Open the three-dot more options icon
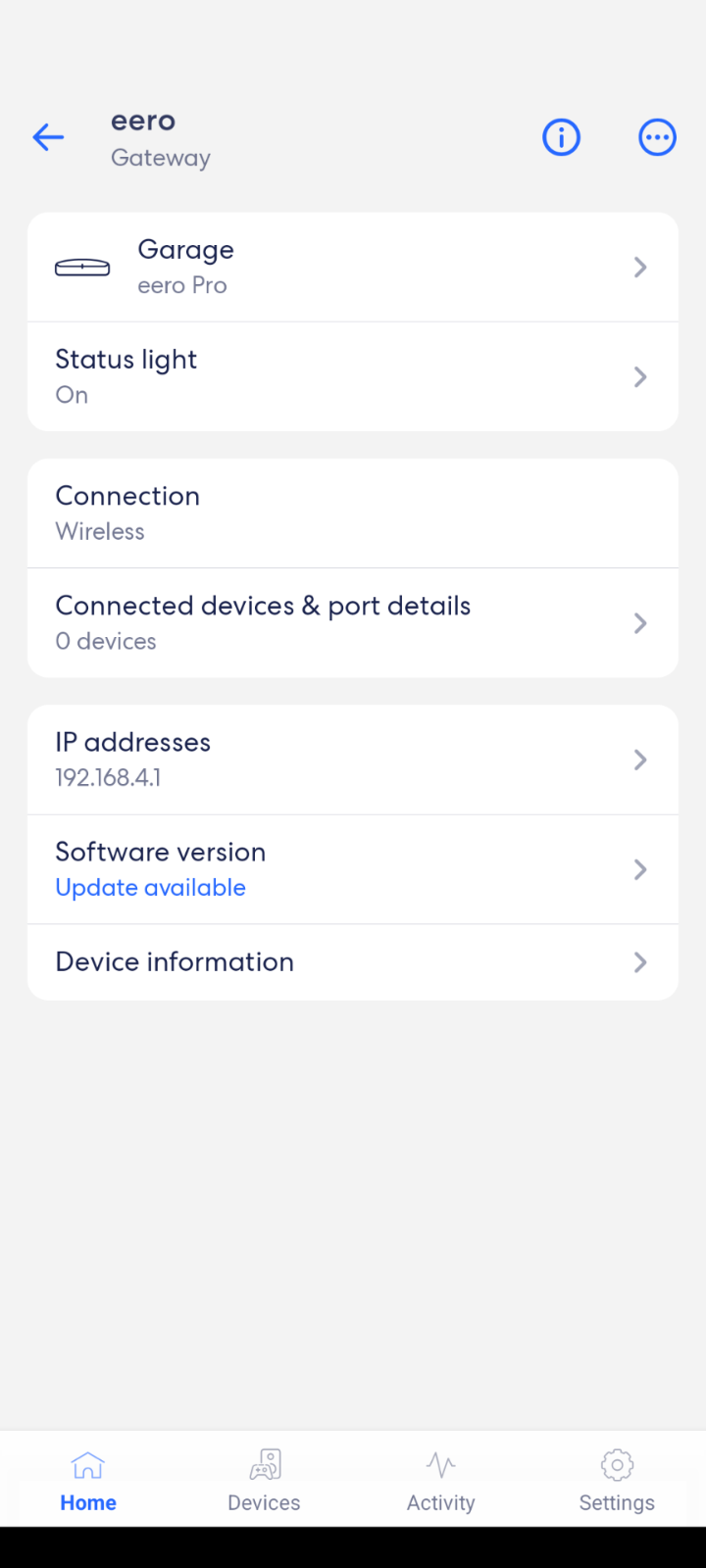The height and width of the screenshot is (1568, 706). coord(657,137)
